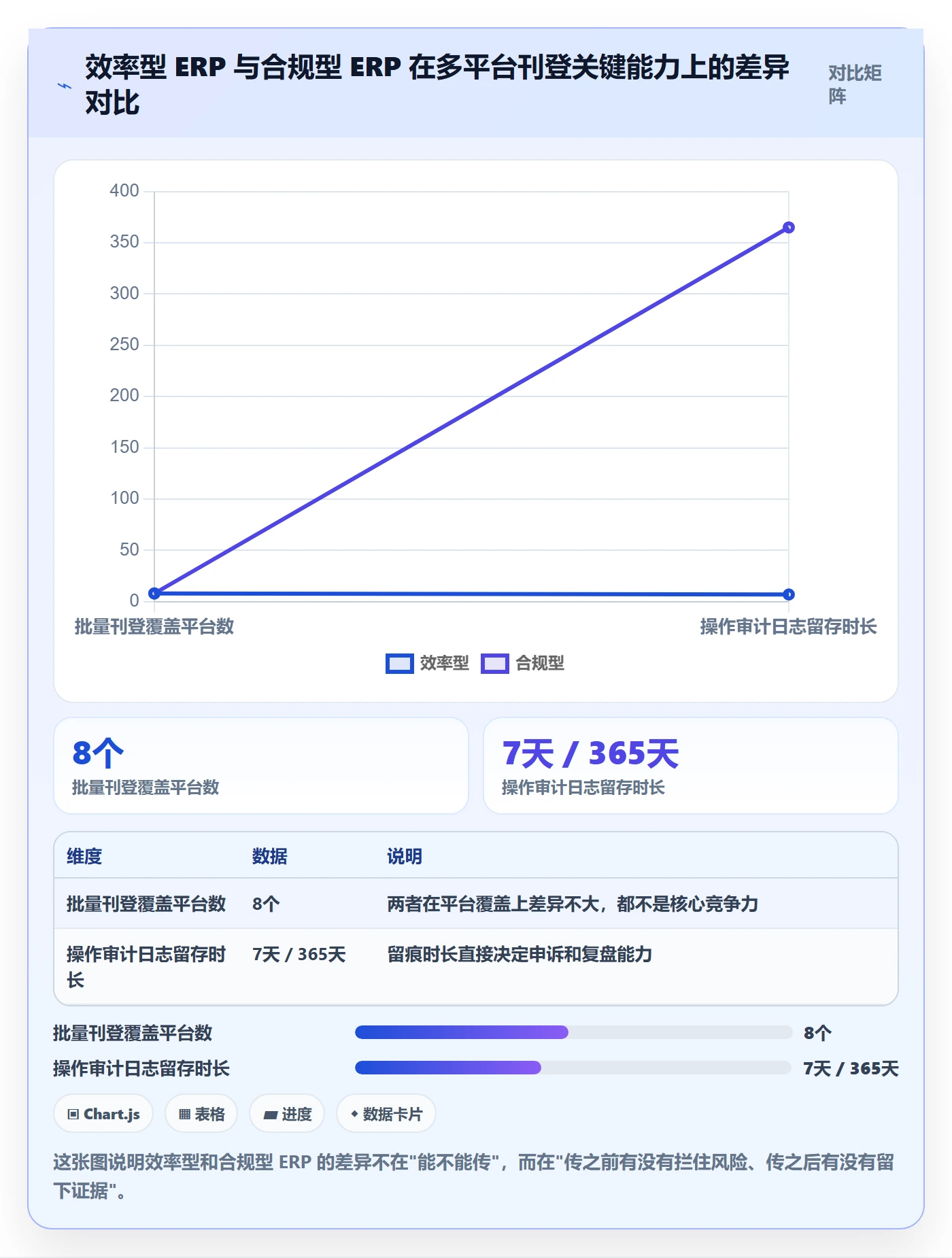Toggle the 合规型 series in the chart legend
Image resolution: width=952 pixels, height=1258 pixels.
[x=522, y=663]
